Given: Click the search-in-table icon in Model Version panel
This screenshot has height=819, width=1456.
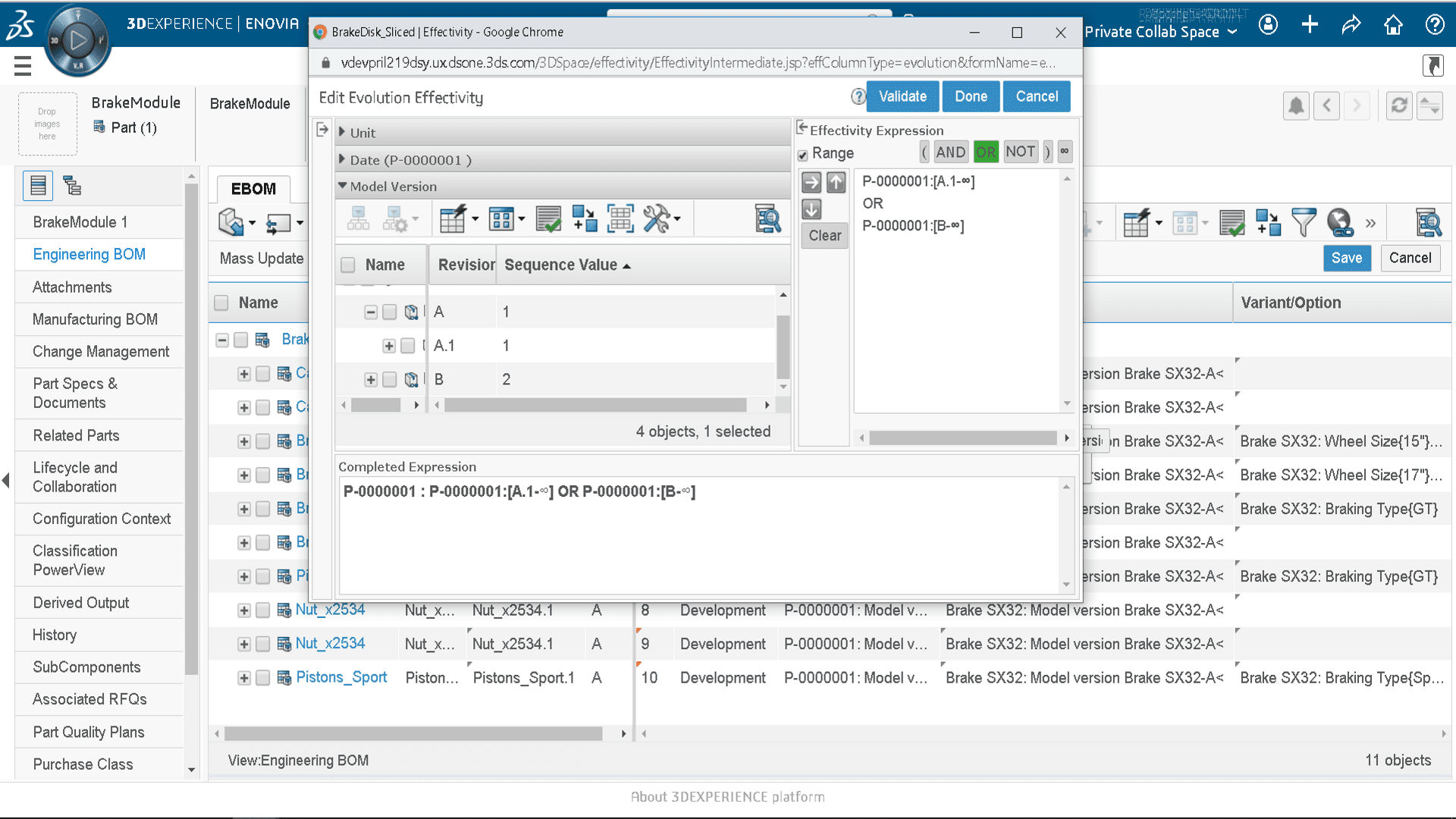Looking at the screenshot, I should click(x=767, y=219).
